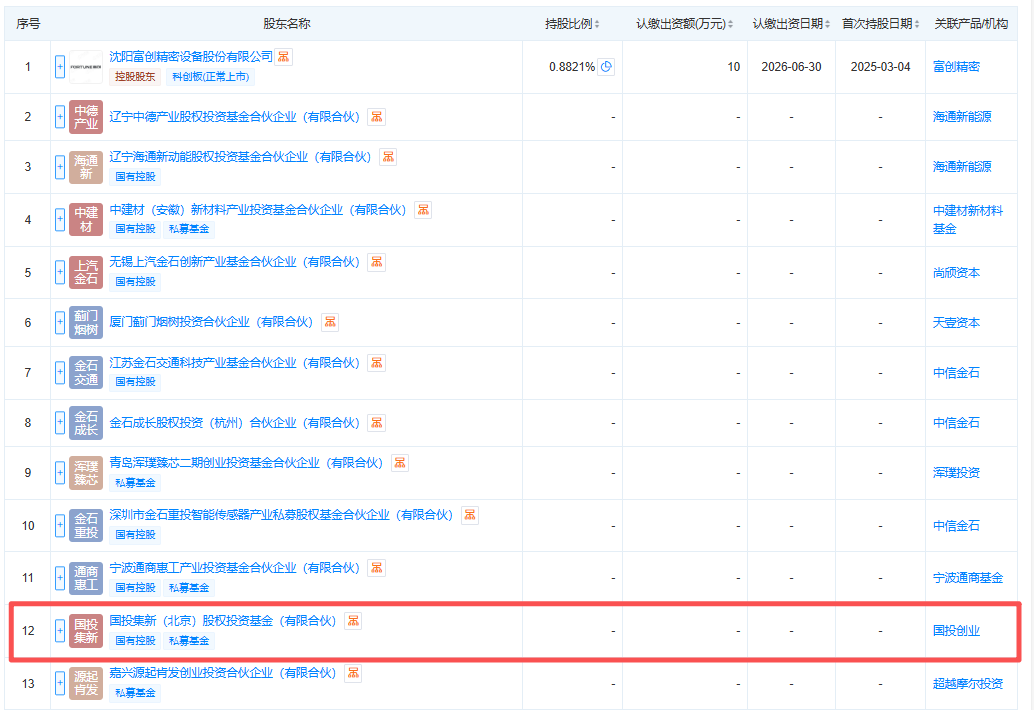Open 浑璞投资 related institution link
Viewport: 1034px width, 710px height.
956,473
